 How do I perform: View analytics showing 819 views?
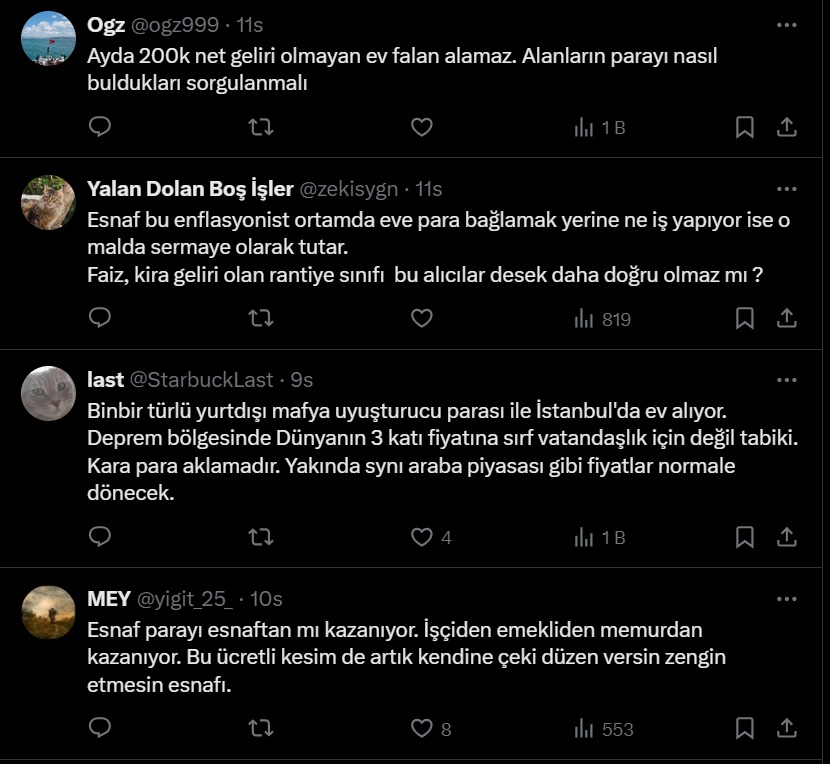[602, 318]
